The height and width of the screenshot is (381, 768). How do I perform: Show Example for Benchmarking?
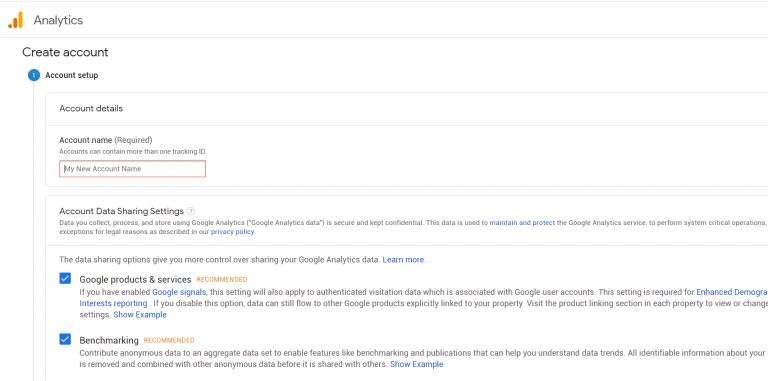coord(416,364)
